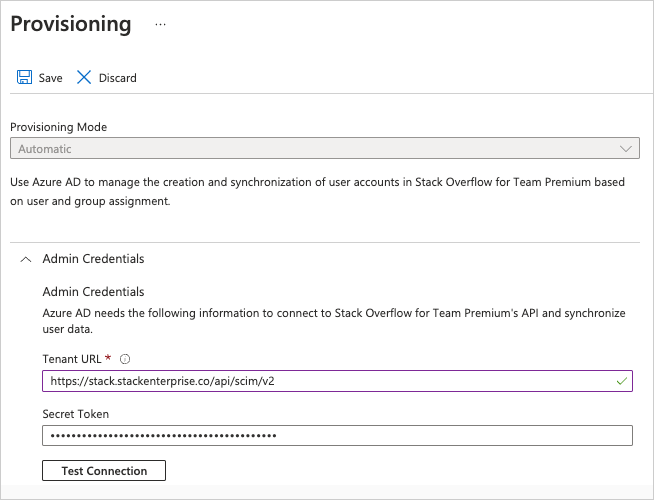Click the Provisioning Mode field label
This screenshot has height=500, width=654.
(x=58, y=127)
